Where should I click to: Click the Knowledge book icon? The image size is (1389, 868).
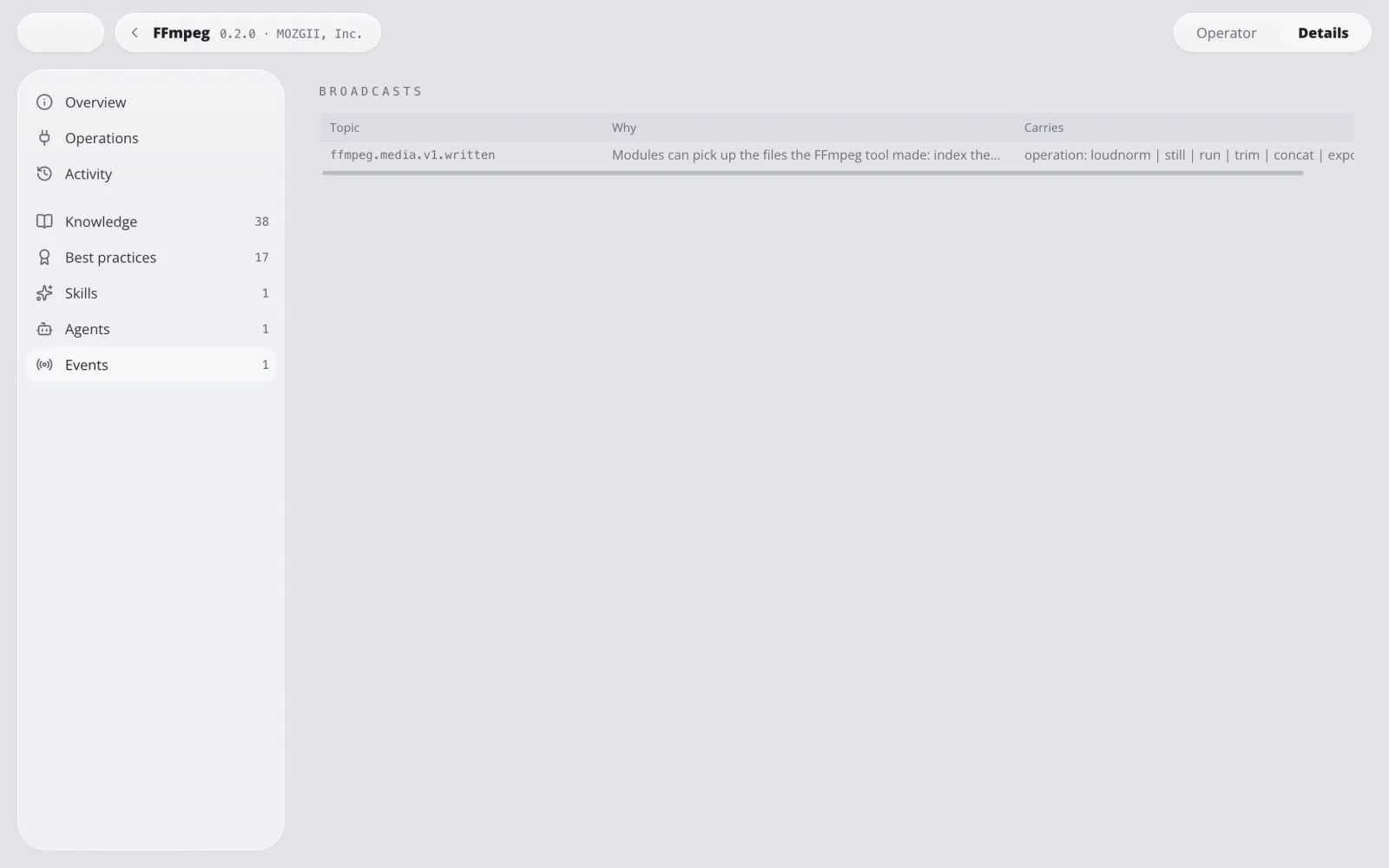coord(44,221)
